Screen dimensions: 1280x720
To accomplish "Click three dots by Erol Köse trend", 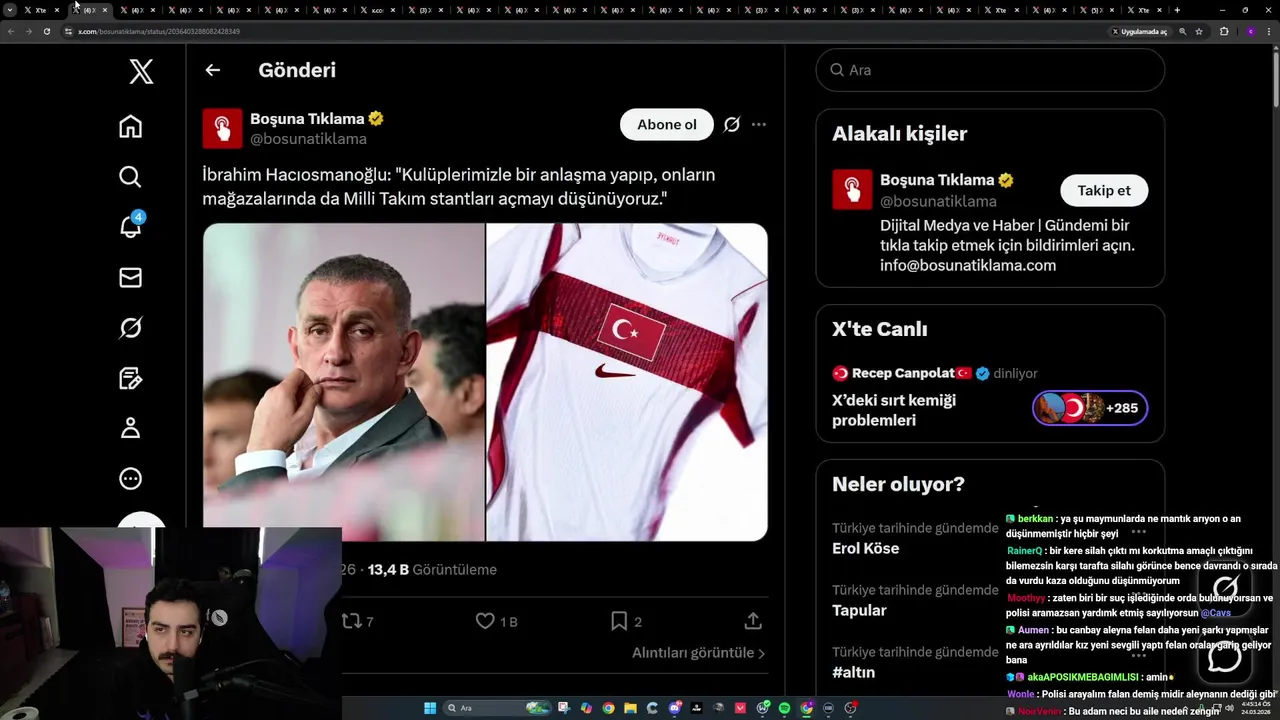I will pyautogui.click(x=1138, y=532).
